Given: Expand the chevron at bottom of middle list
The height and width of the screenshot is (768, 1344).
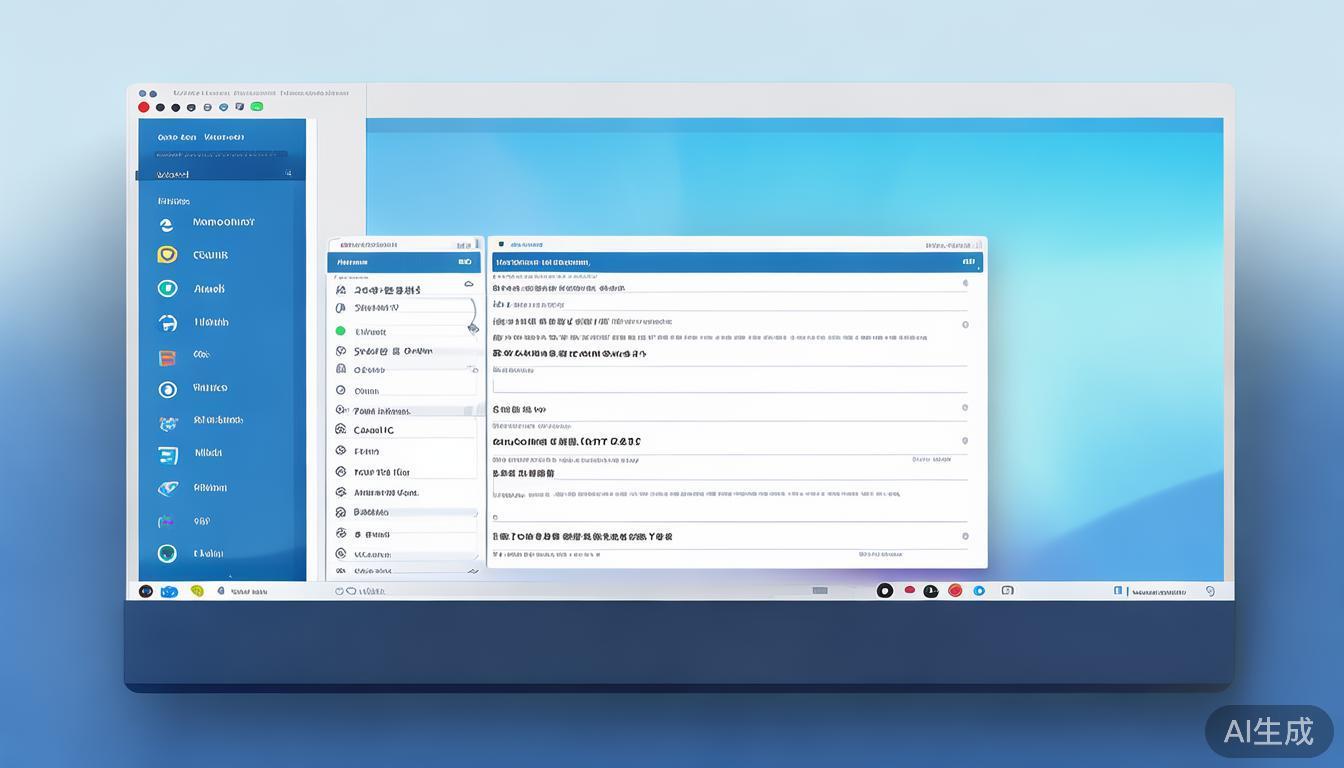Looking at the screenshot, I should 473,571.
